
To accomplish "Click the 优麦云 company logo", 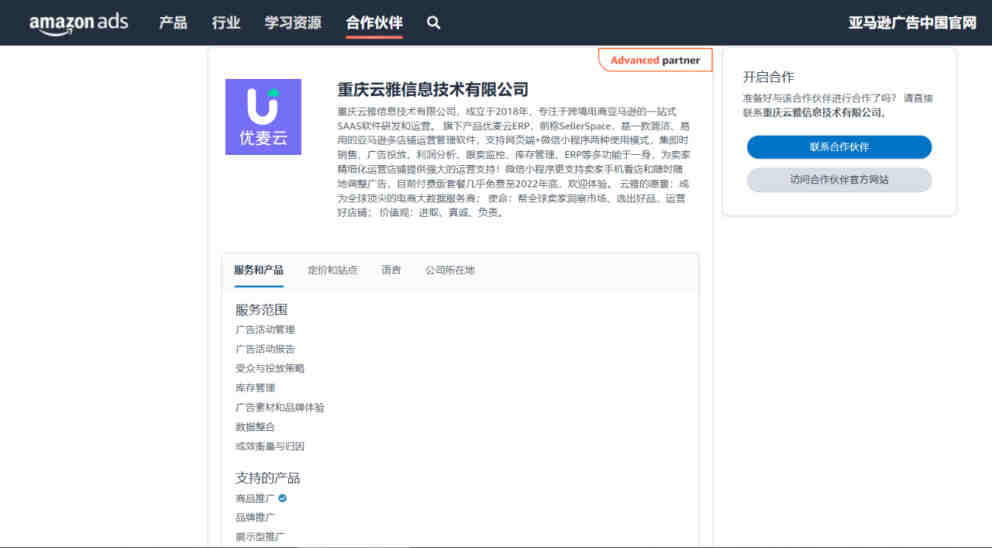I will [x=263, y=117].
